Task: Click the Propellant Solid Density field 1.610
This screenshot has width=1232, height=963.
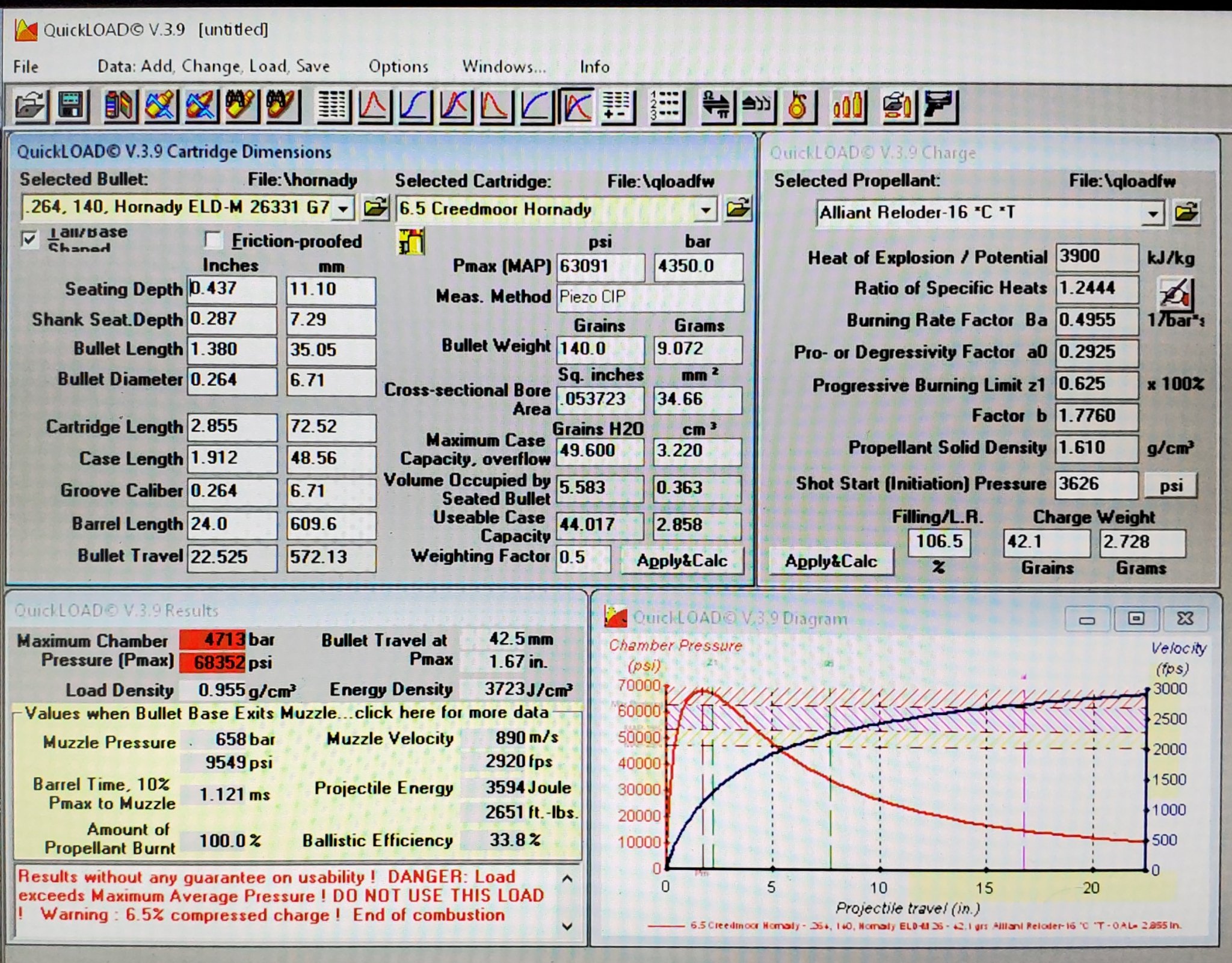Action: [1097, 448]
